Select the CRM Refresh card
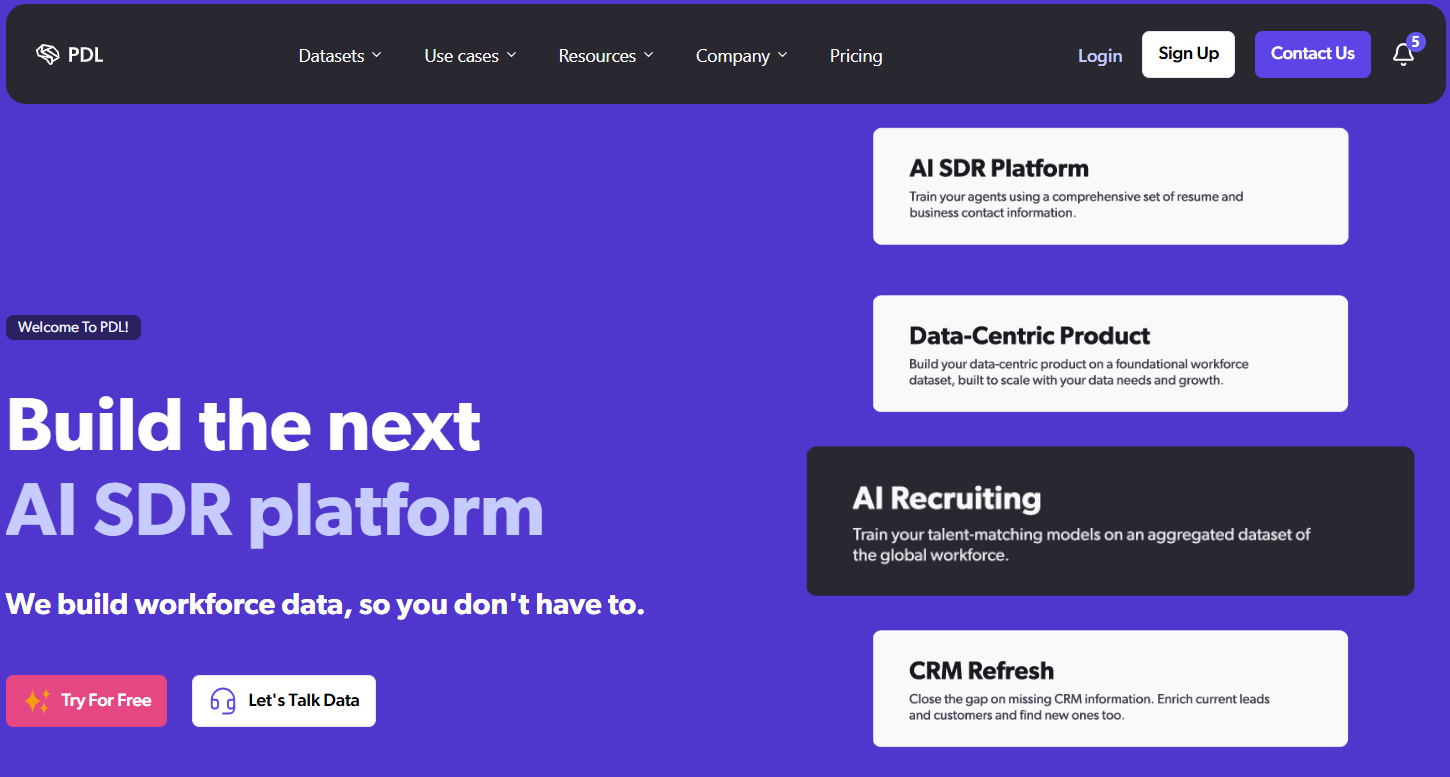Image resolution: width=1450 pixels, height=777 pixels. click(x=1110, y=688)
